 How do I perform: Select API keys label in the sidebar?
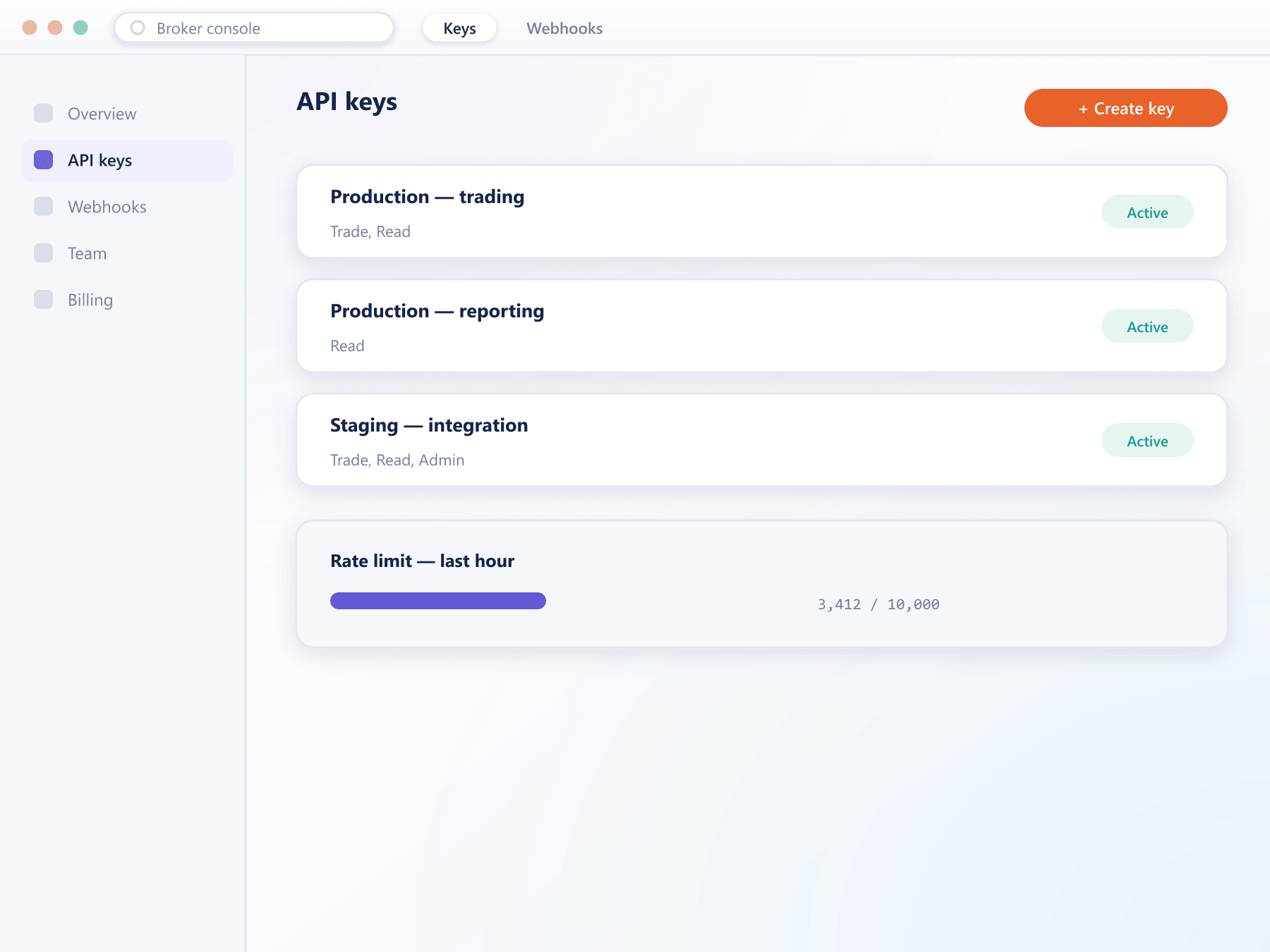99,161
